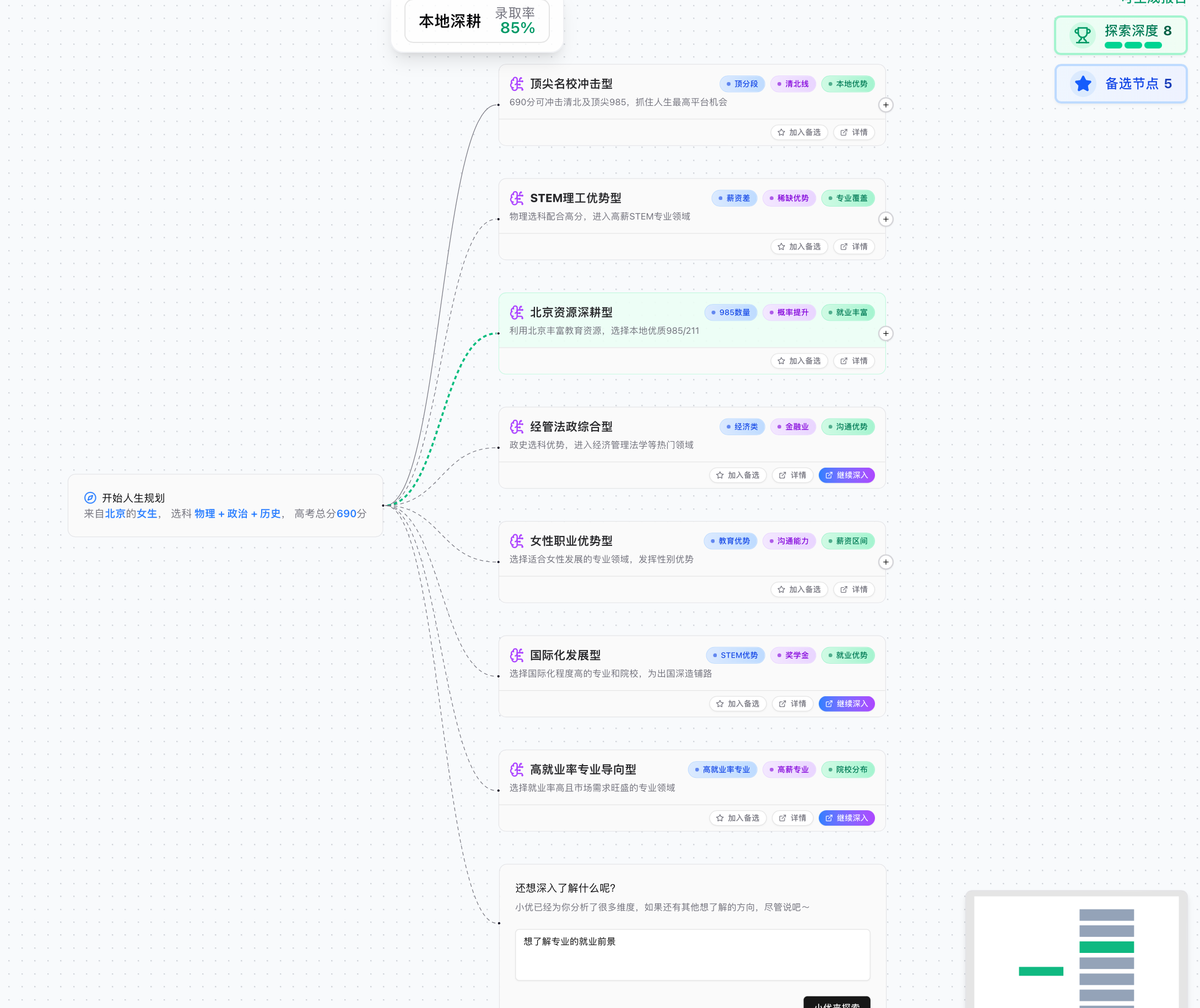Click the minimap overview thumbnail

1077,950
